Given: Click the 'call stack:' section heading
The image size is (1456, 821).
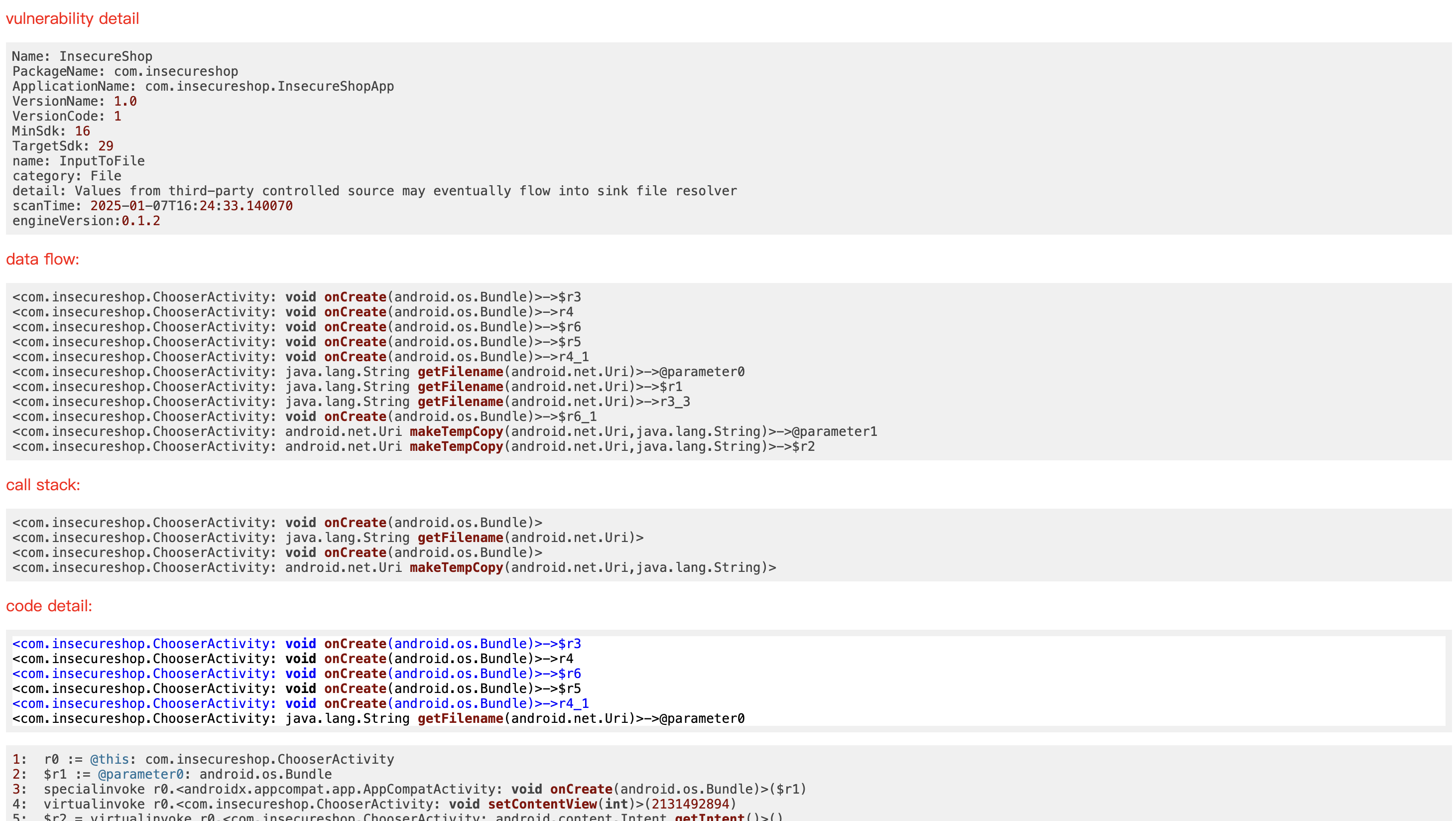Looking at the screenshot, I should pyautogui.click(x=43, y=485).
